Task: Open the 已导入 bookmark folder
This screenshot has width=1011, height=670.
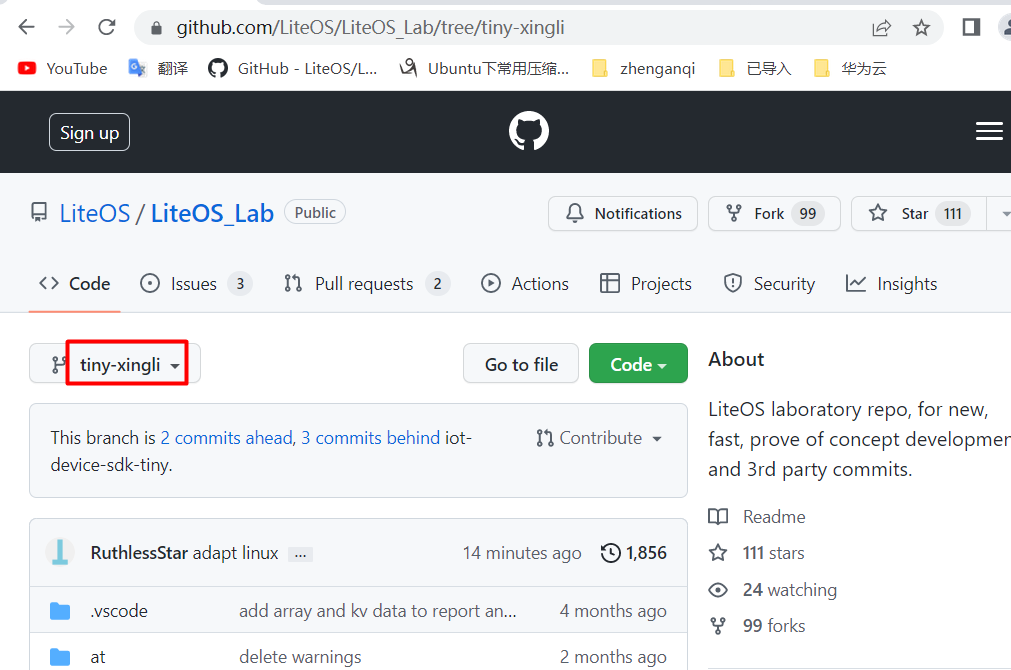Action: (755, 68)
